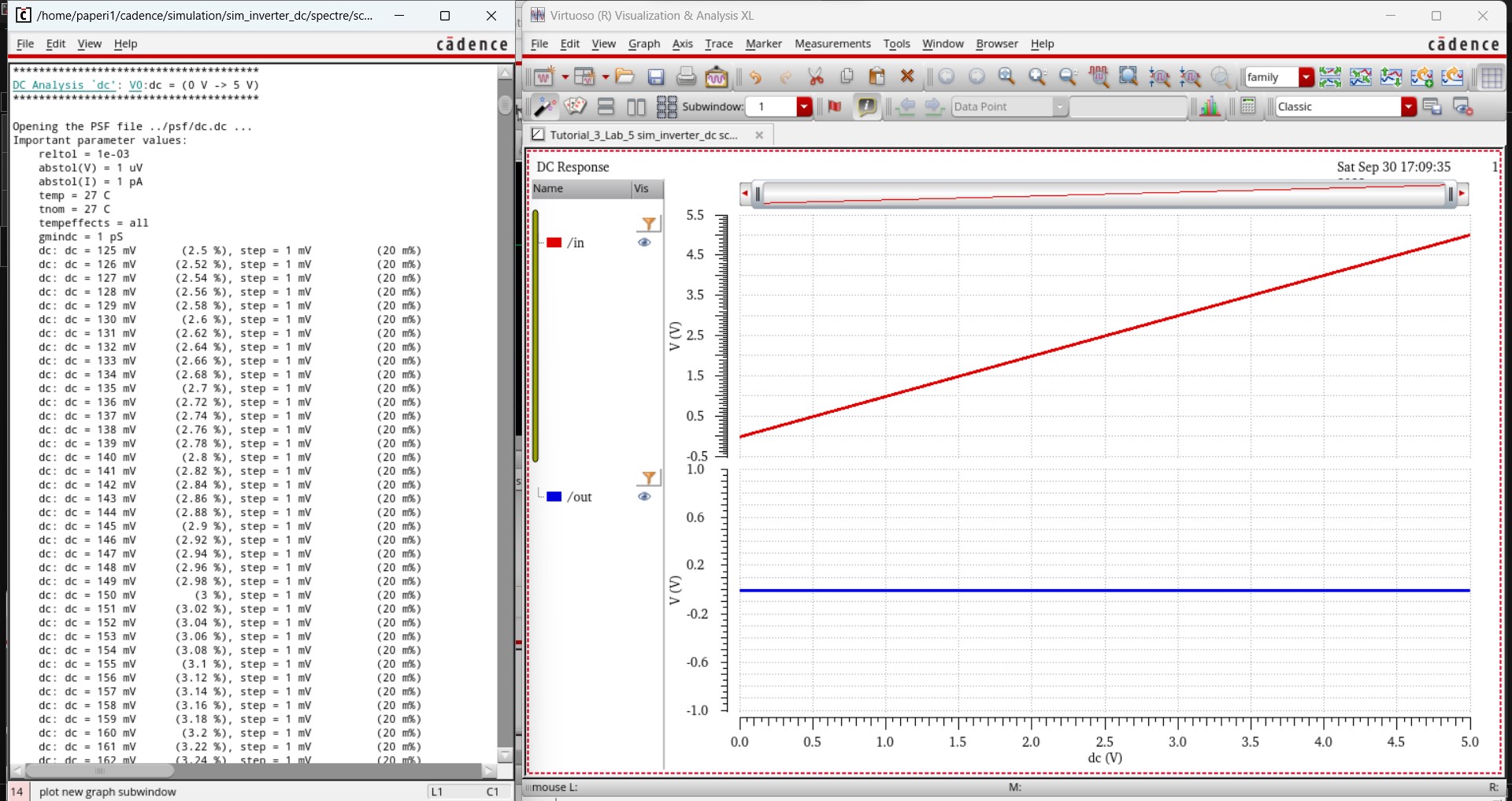Click the scissors cut icon

click(x=816, y=76)
